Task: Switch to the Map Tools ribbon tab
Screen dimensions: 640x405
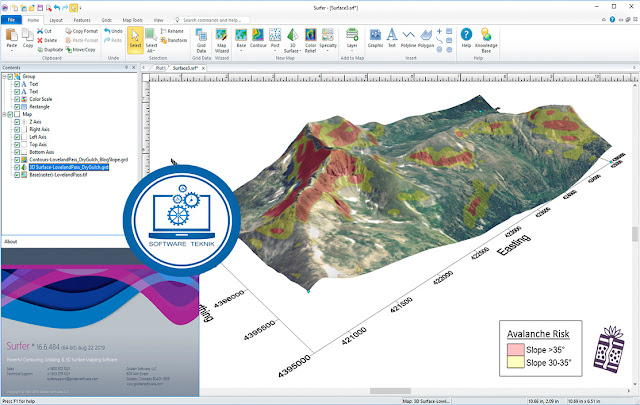Action: tap(133, 20)
